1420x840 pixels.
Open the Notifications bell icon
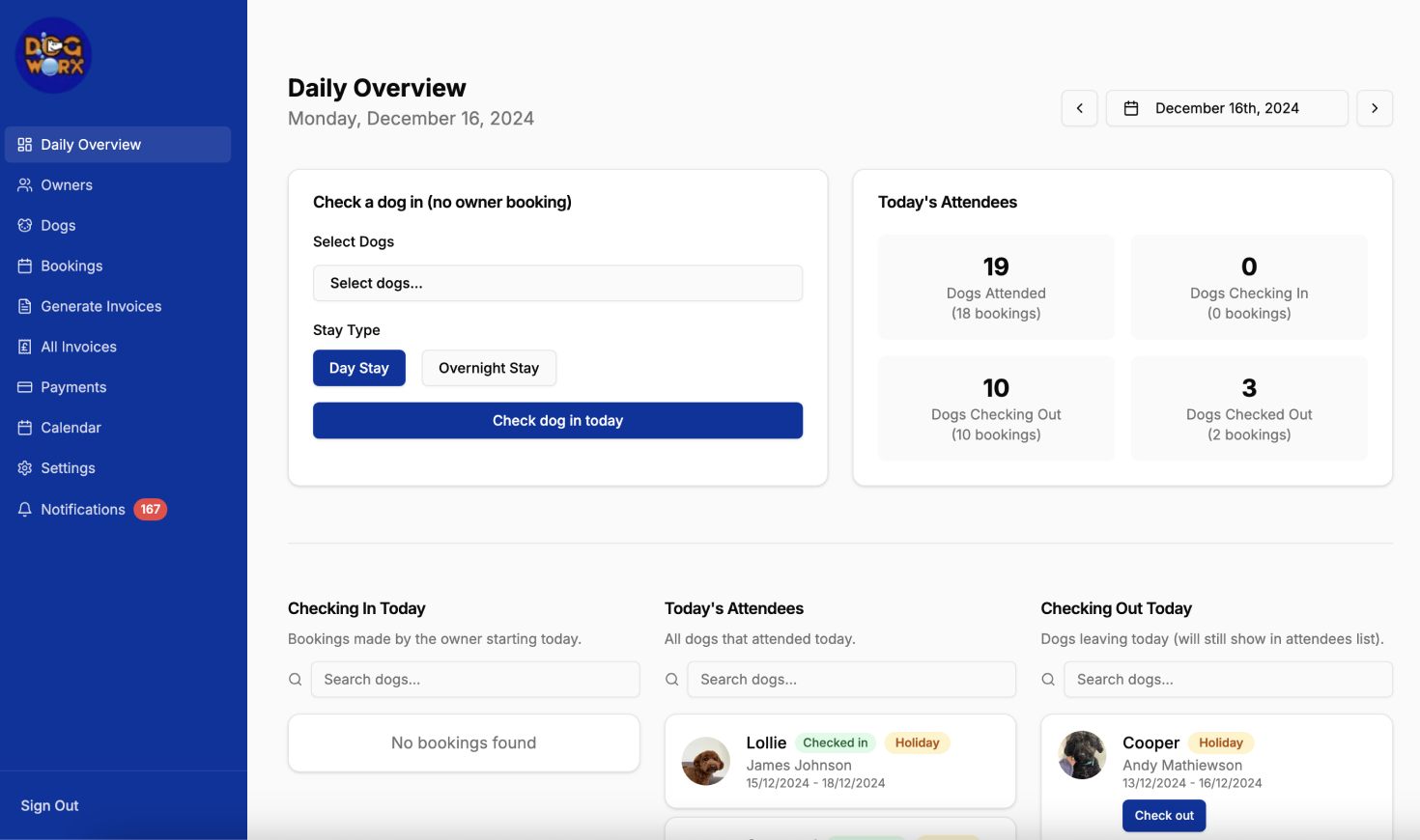[x=24, y=509]
